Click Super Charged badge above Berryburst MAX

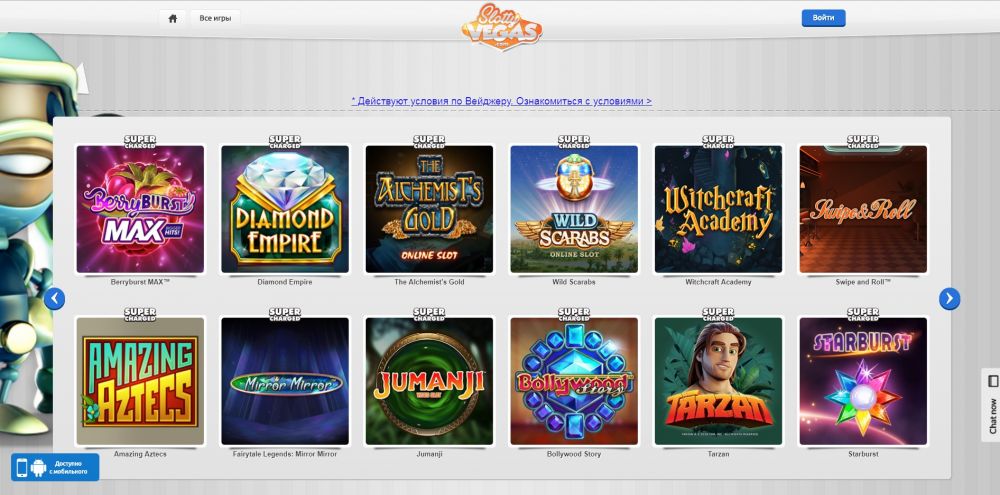click(x=140, y=142)
